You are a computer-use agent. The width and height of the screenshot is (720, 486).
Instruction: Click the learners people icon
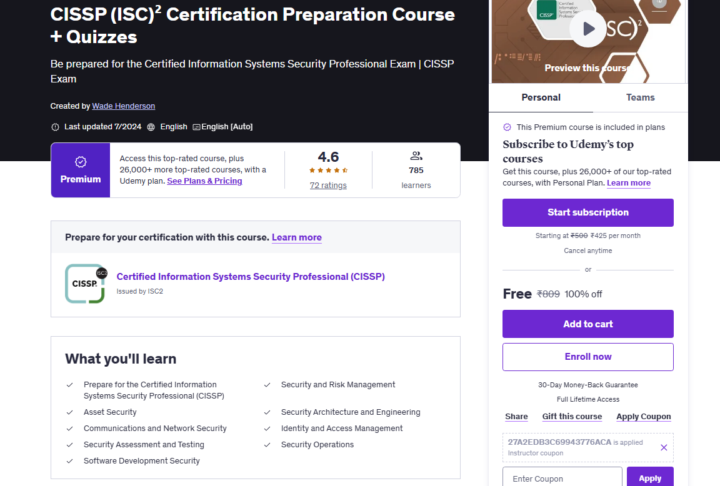[x=416, y=156]
